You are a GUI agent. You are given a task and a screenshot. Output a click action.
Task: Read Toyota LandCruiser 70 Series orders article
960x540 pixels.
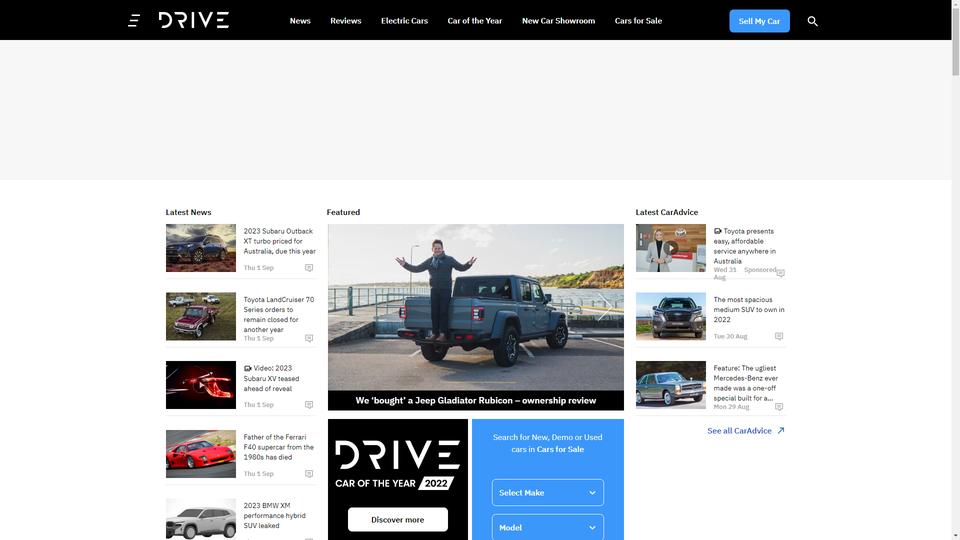click(279, 315)
